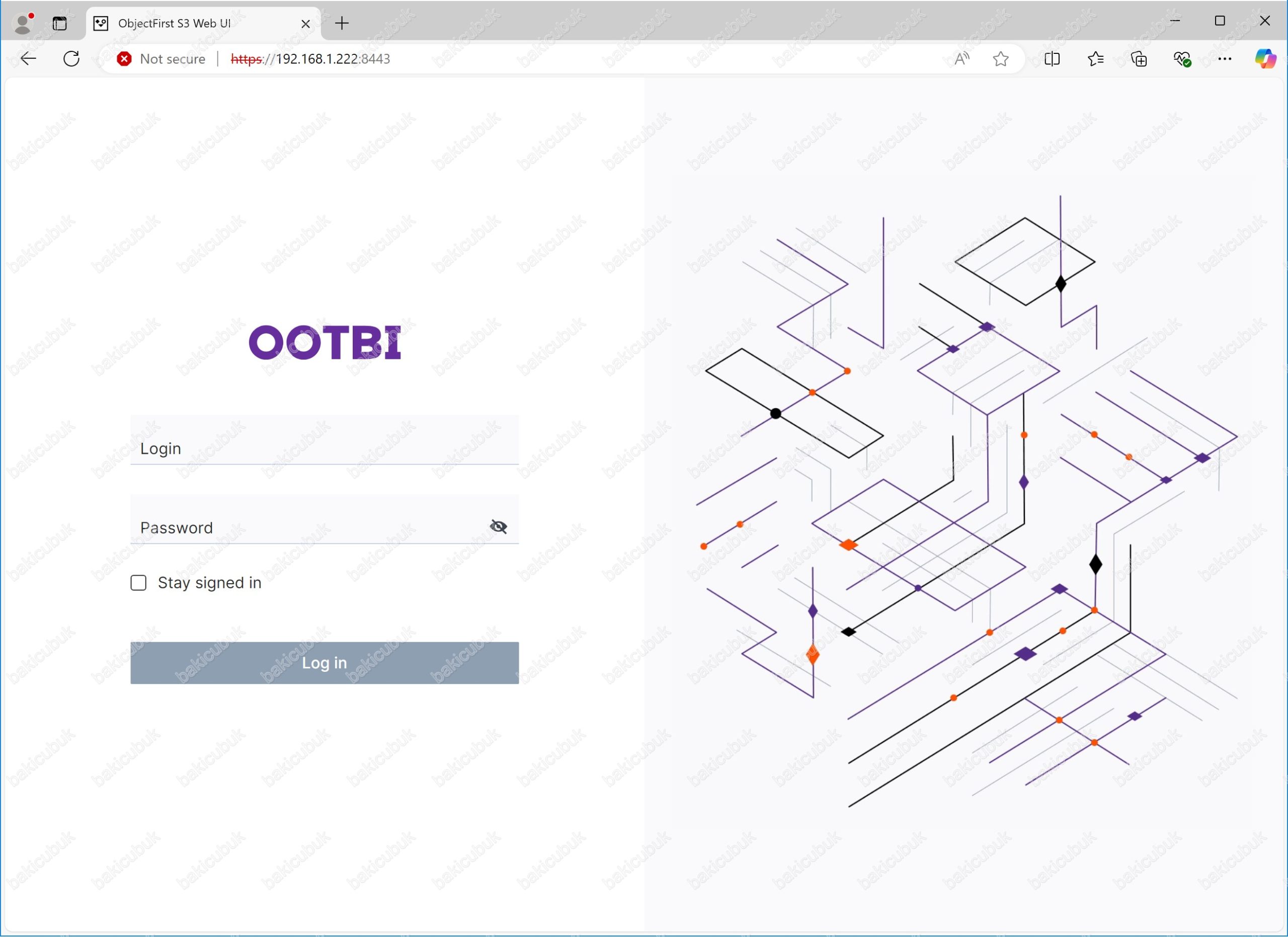Open the Not secure site info badge
Image resolution: width=1288 pixels, height=937 pixels.
click(162, 58)
